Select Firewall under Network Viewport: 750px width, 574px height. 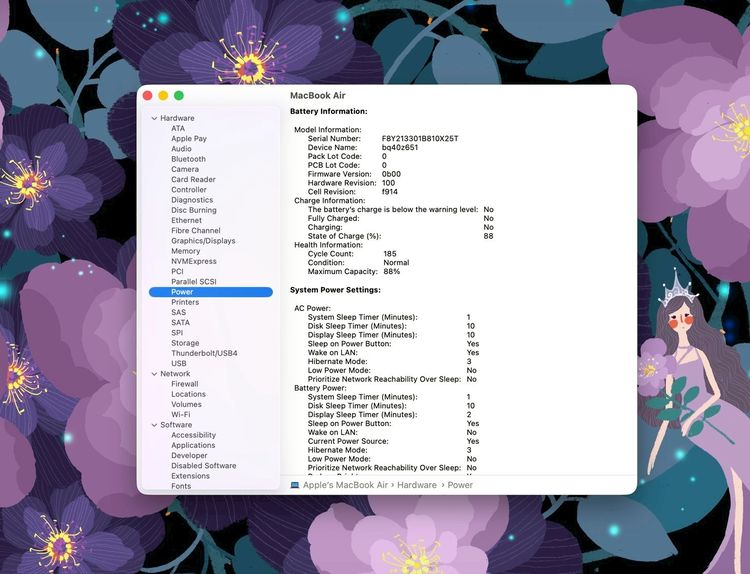[184, 384]
